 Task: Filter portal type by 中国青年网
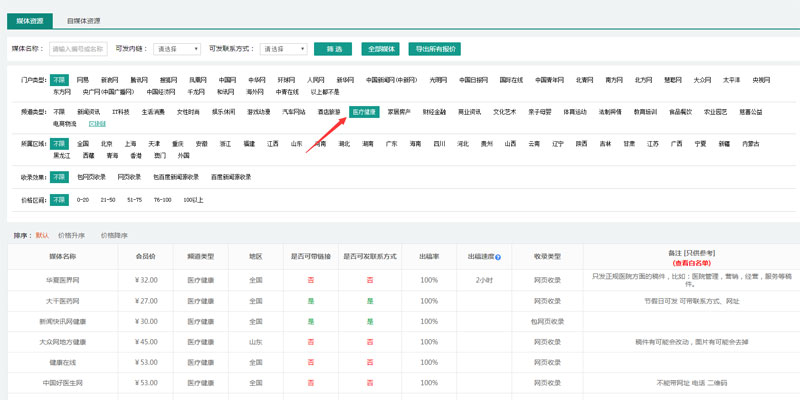click(549, 80)
